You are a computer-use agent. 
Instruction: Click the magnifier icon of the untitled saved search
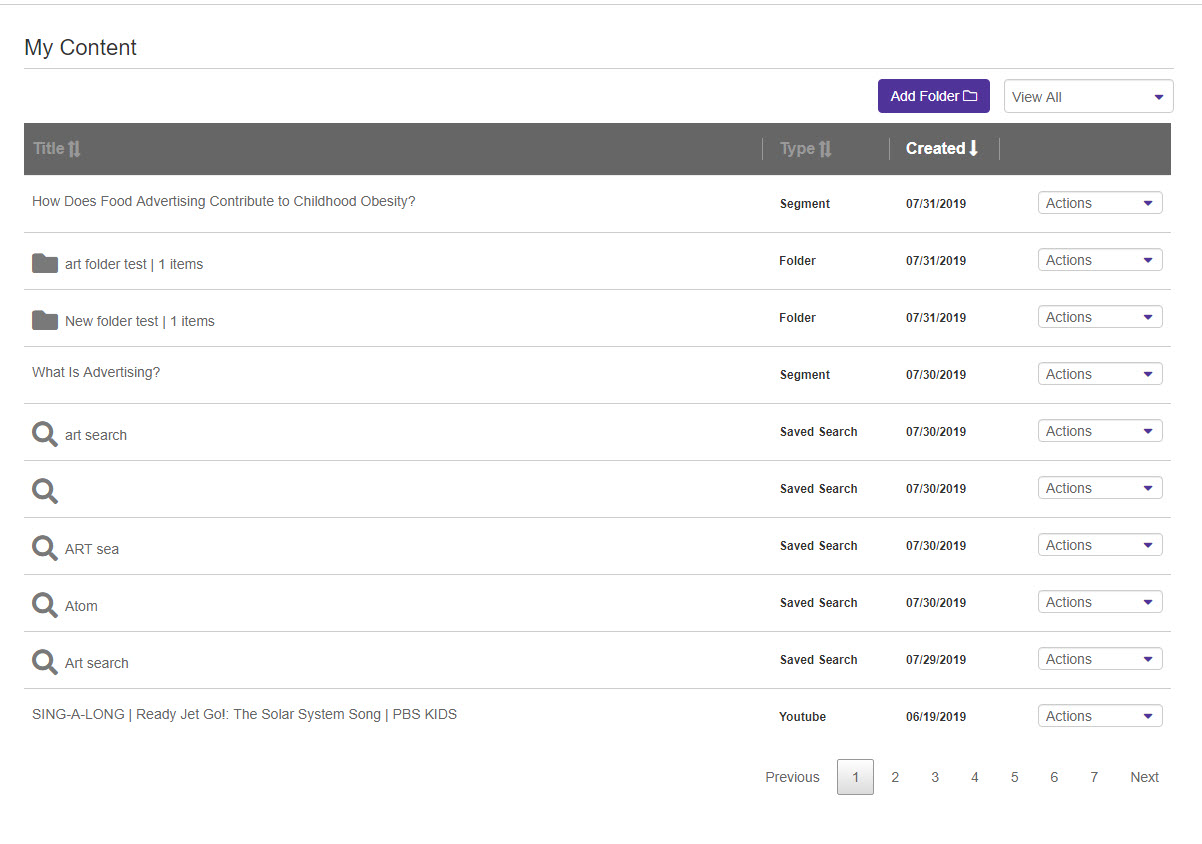[x=45, y=491]
